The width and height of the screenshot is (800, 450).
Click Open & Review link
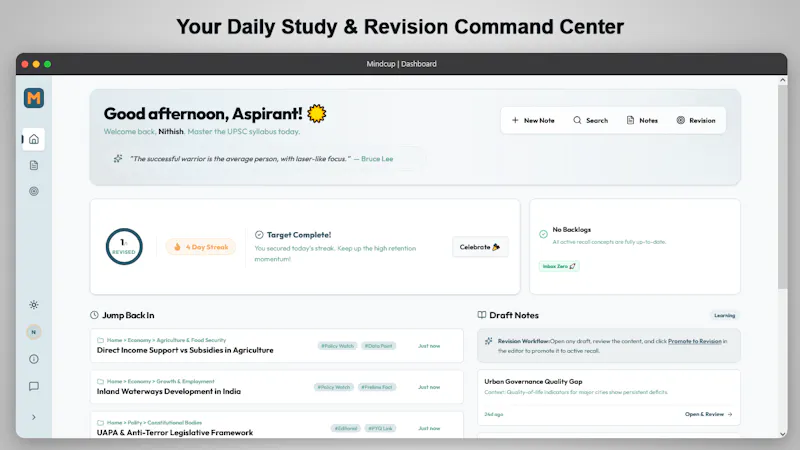(709, 414)
